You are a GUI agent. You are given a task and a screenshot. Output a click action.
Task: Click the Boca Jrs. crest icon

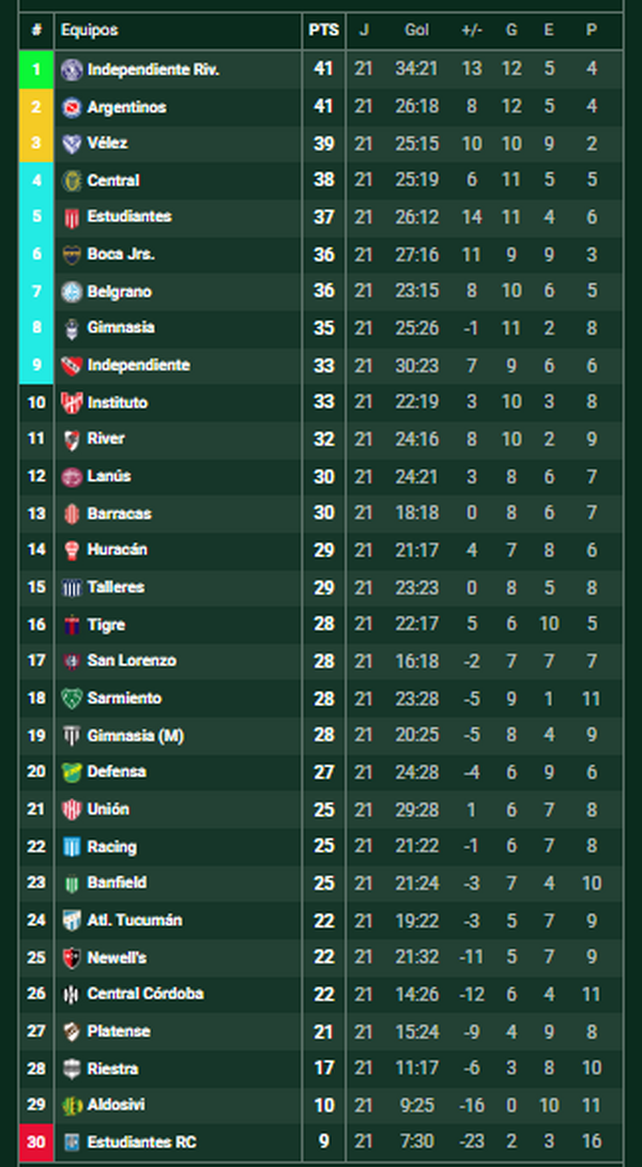point(71,255)
